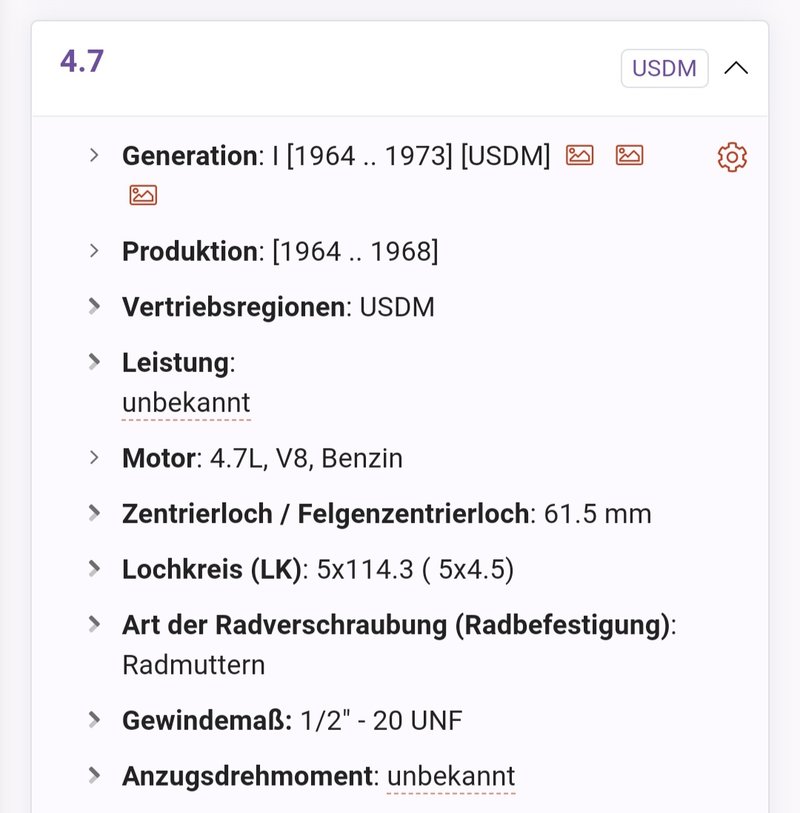Click the orange gear settings icon
Image resolution: width=800 pixels, height=813 pixels.
[732, 157]
